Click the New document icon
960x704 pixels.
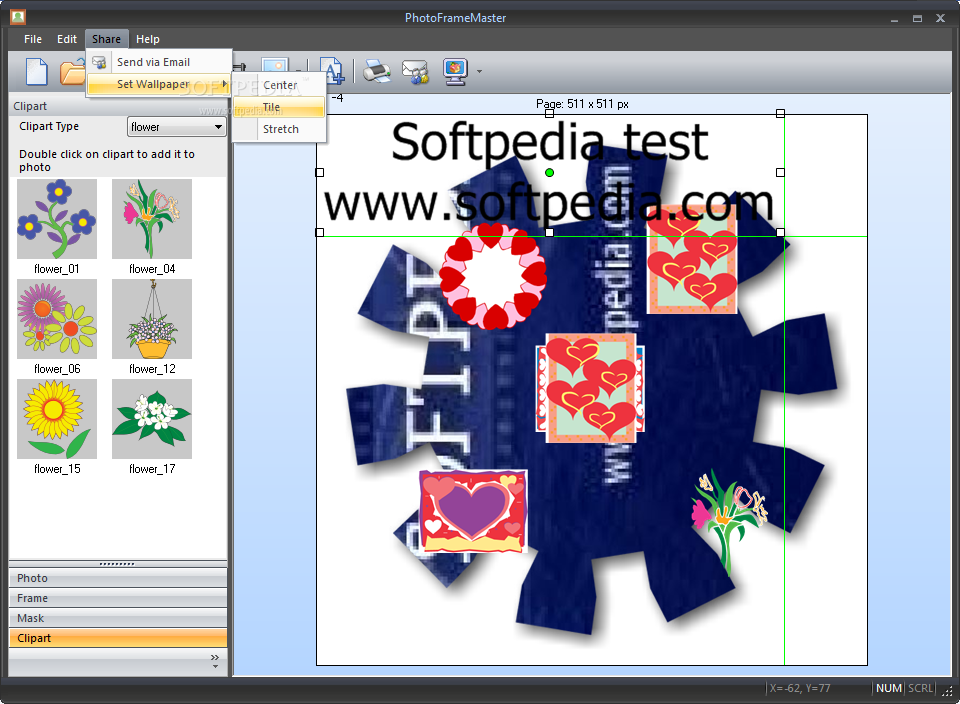36,72
